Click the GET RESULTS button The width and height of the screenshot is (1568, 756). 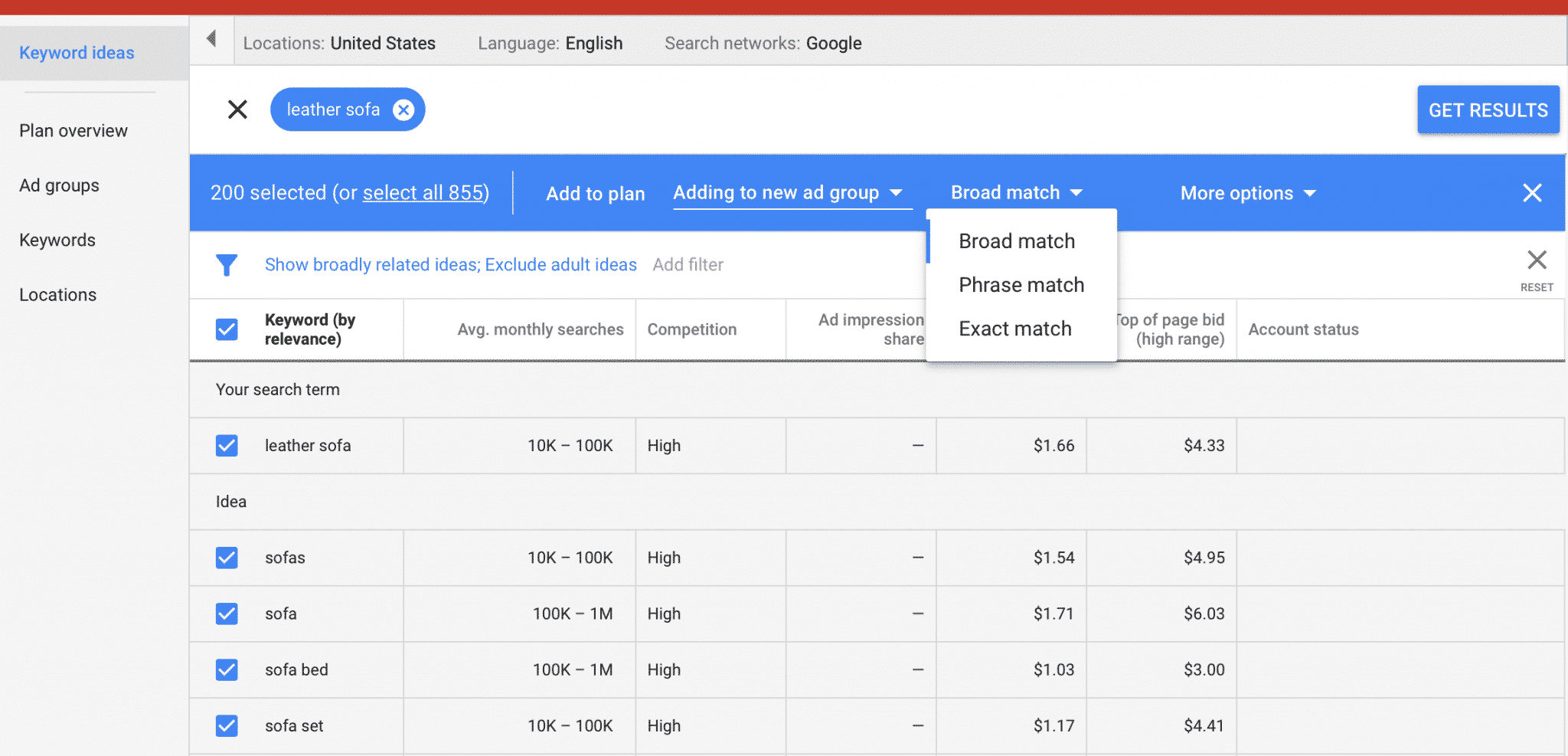point(1488,110)
